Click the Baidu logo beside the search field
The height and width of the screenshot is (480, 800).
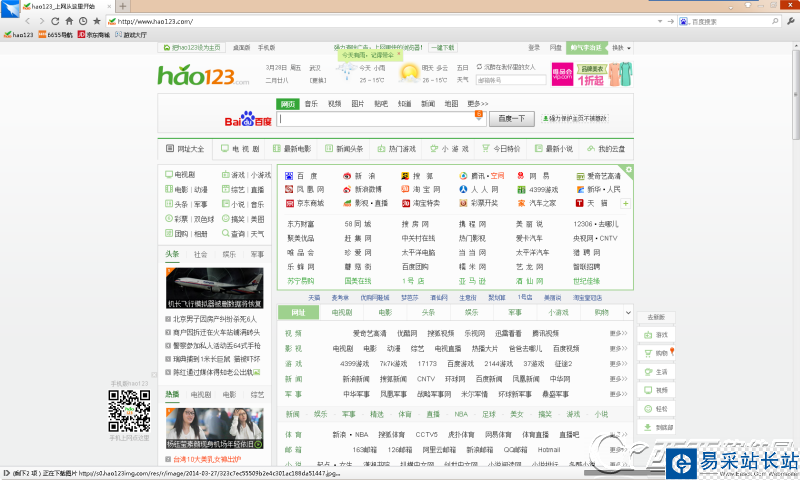(x=248, y=119)
